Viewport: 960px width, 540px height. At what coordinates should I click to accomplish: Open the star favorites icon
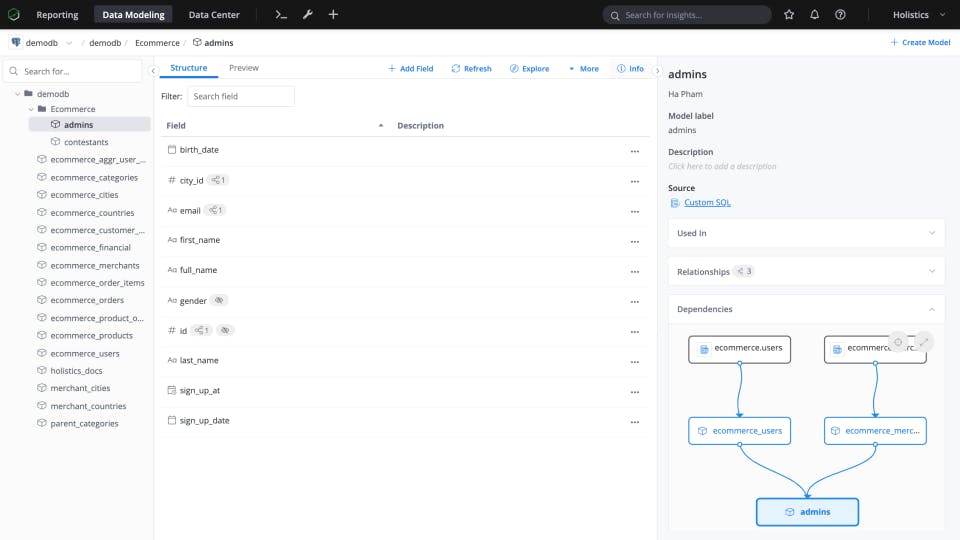[789, 15]
